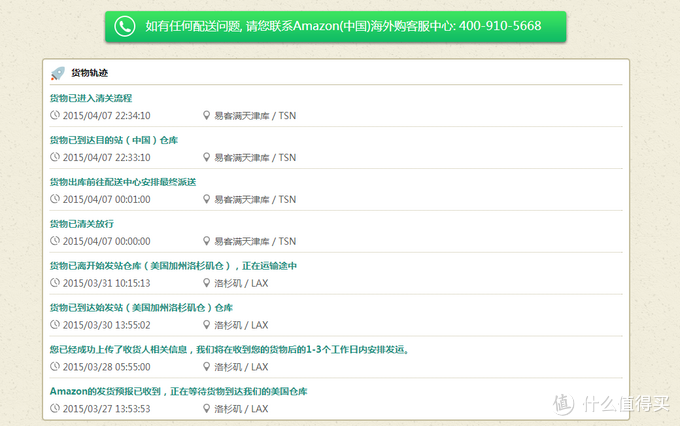Click the clock icon next to 2015/03/27 13:53:53

click(55, 408)
